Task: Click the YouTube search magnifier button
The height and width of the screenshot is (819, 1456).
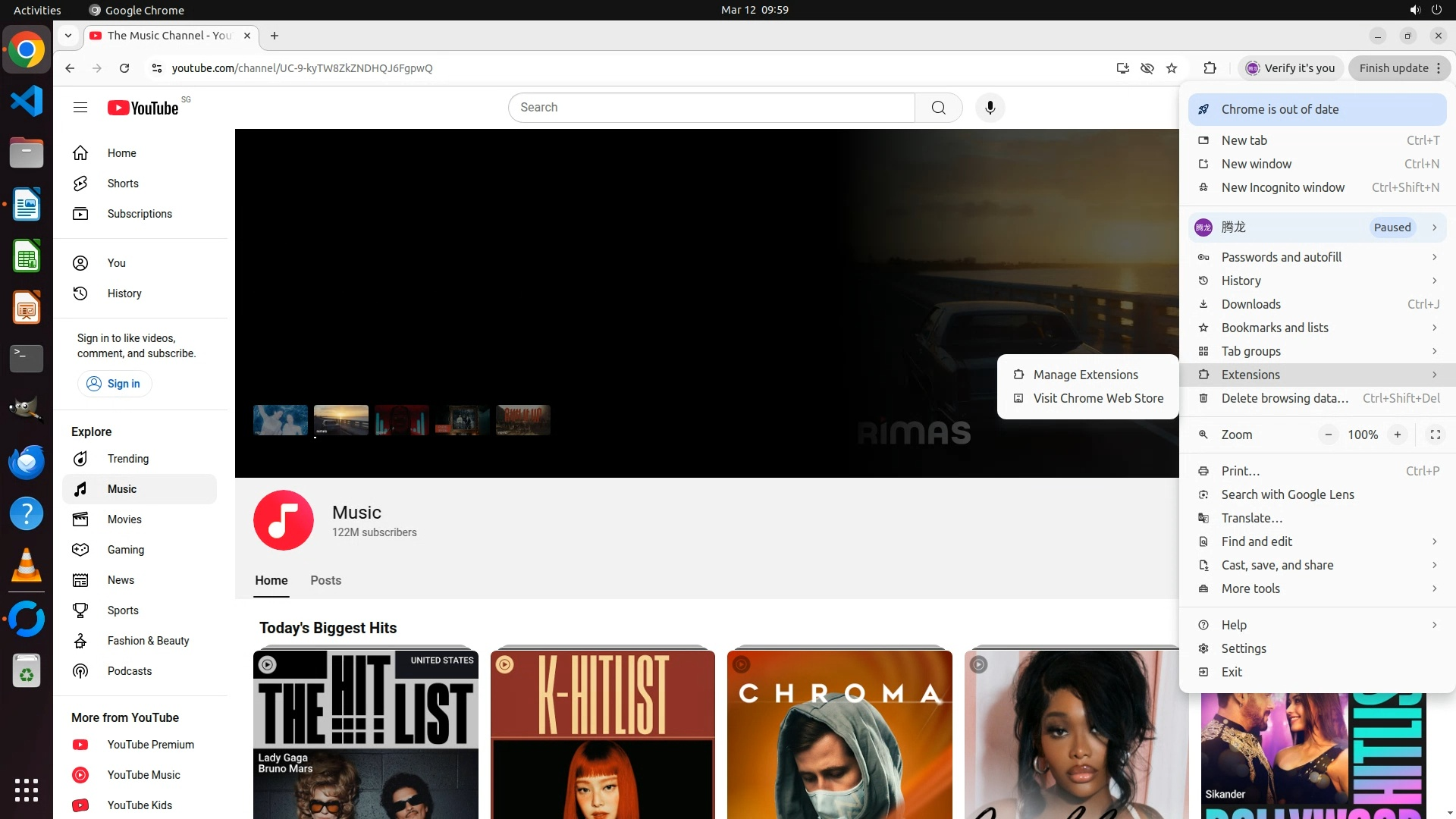Action: pyautogui.click(x=938, y=108)
